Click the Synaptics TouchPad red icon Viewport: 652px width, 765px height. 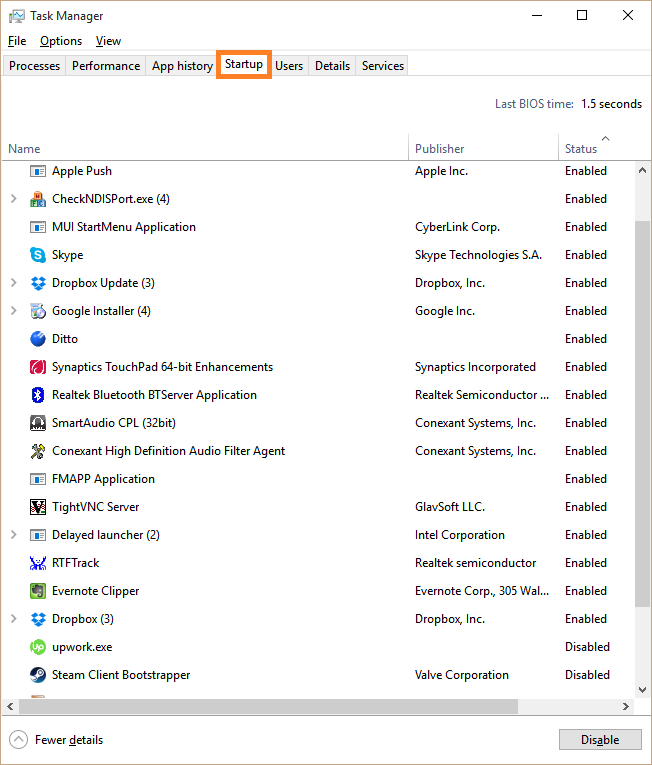click(x=38, y=367)
